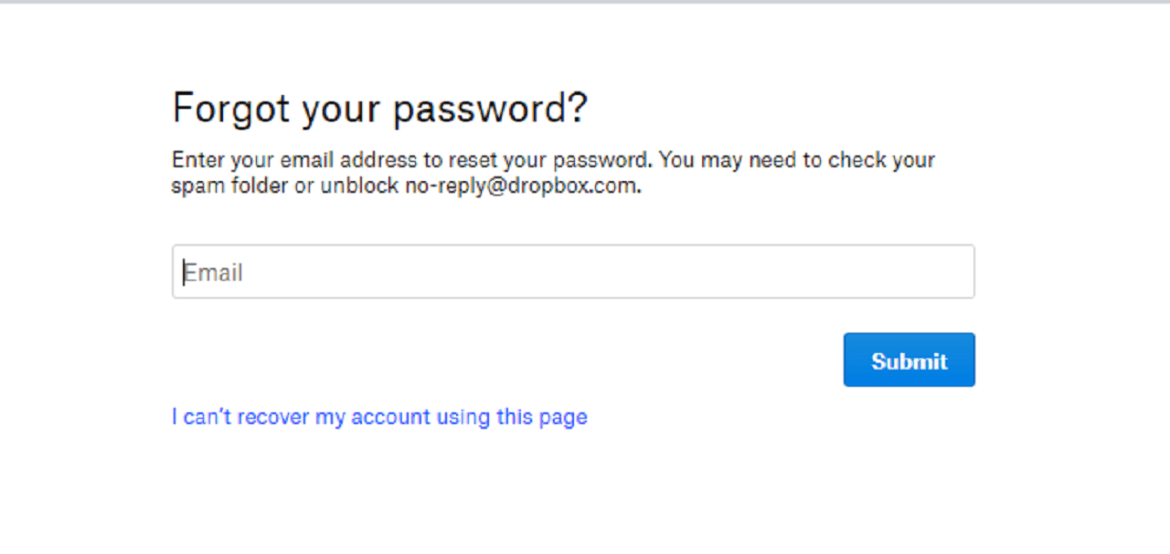Click the "spam folder" text in instructions
This screenshot has width=1170, height=554.
pyautogui.click(x=229, y=187)
